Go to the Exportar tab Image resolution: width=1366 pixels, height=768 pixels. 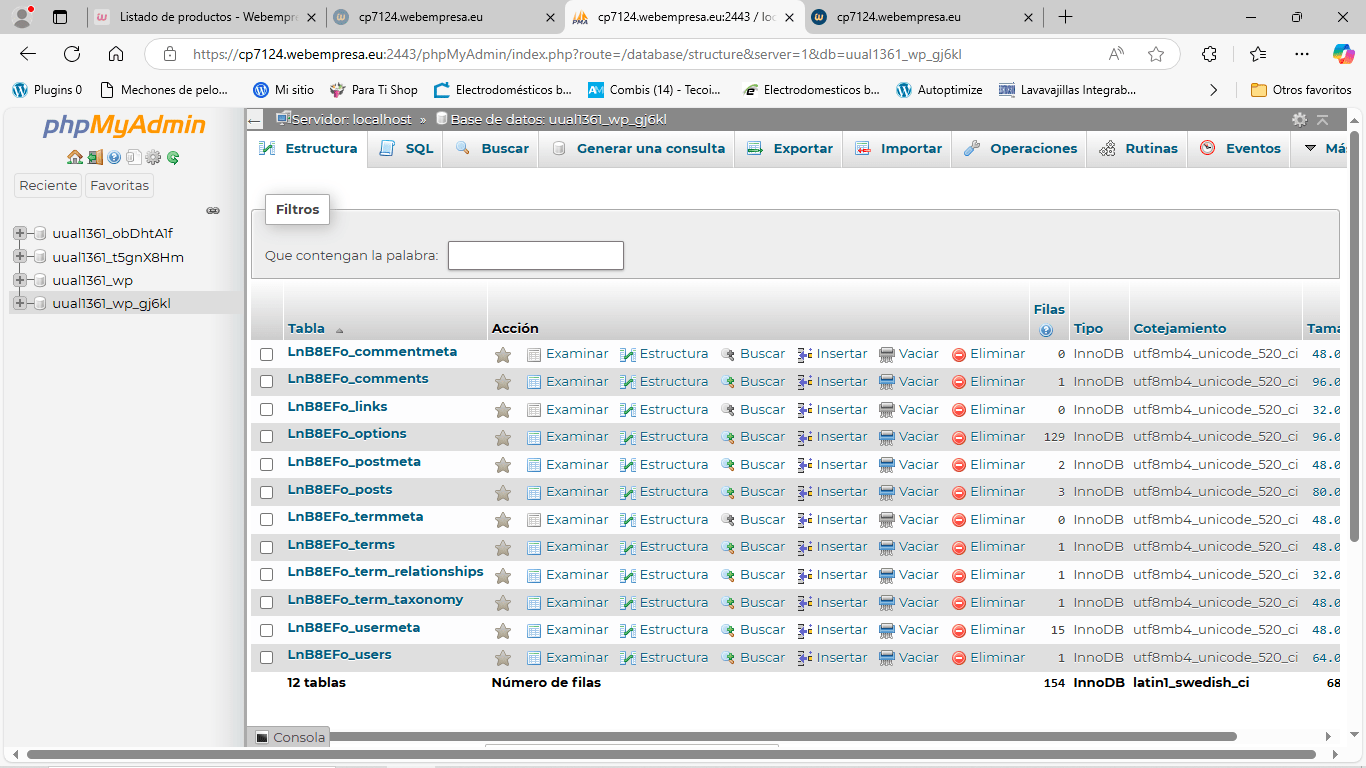tap(789, 148)
